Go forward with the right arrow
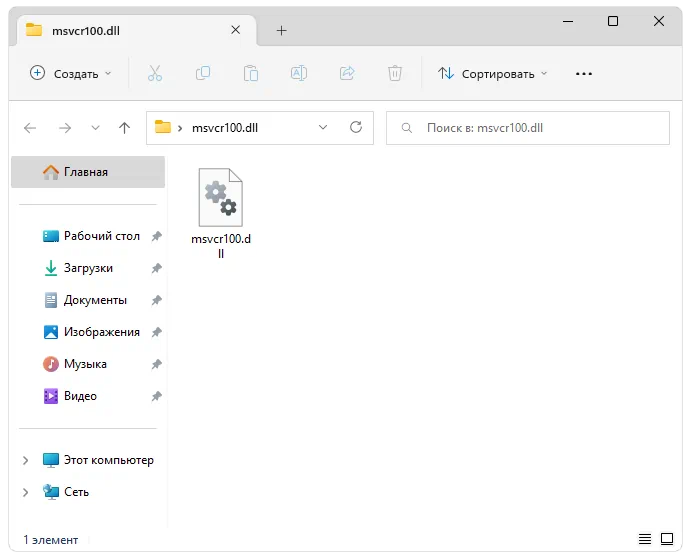This screenshot has width=688, height=558. 65,128
